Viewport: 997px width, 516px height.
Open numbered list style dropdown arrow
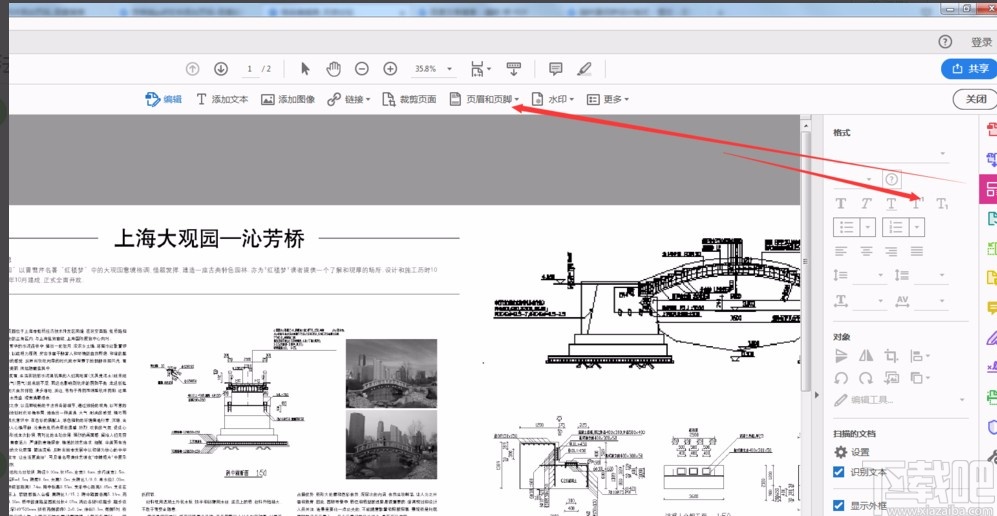pyautogui.click(x=917, y=226)
